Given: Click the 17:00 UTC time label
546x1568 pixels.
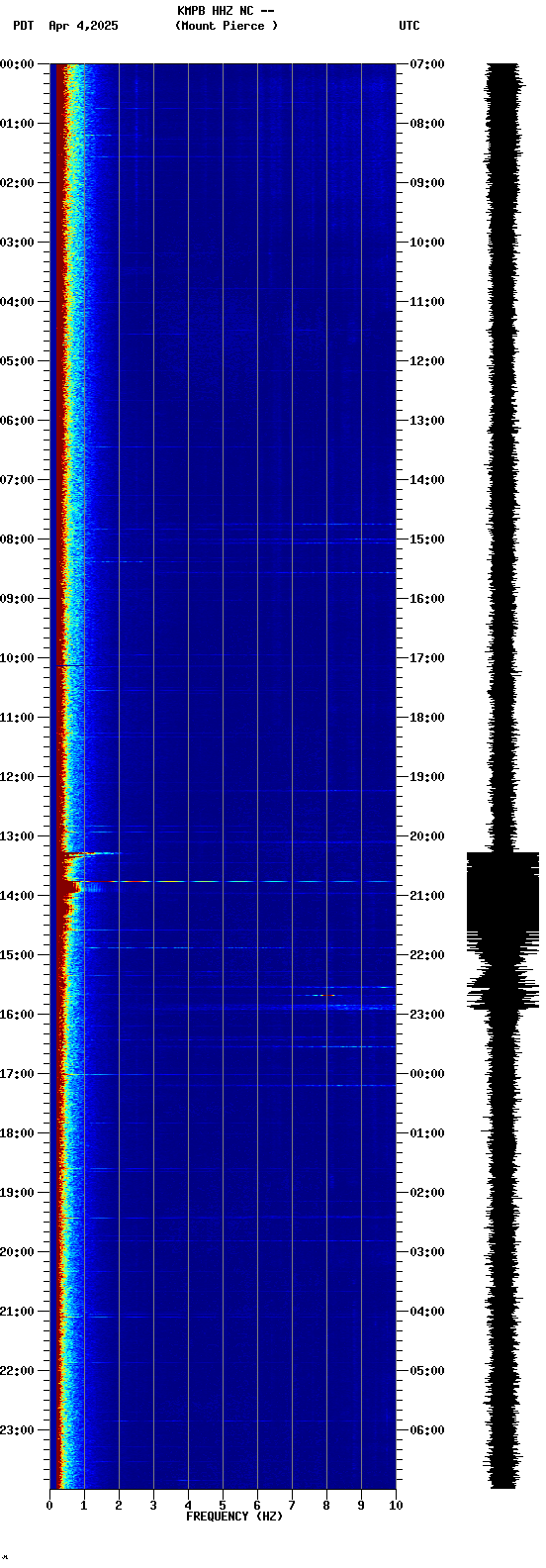Looking at the screenshot, I should tap(427, 658).
